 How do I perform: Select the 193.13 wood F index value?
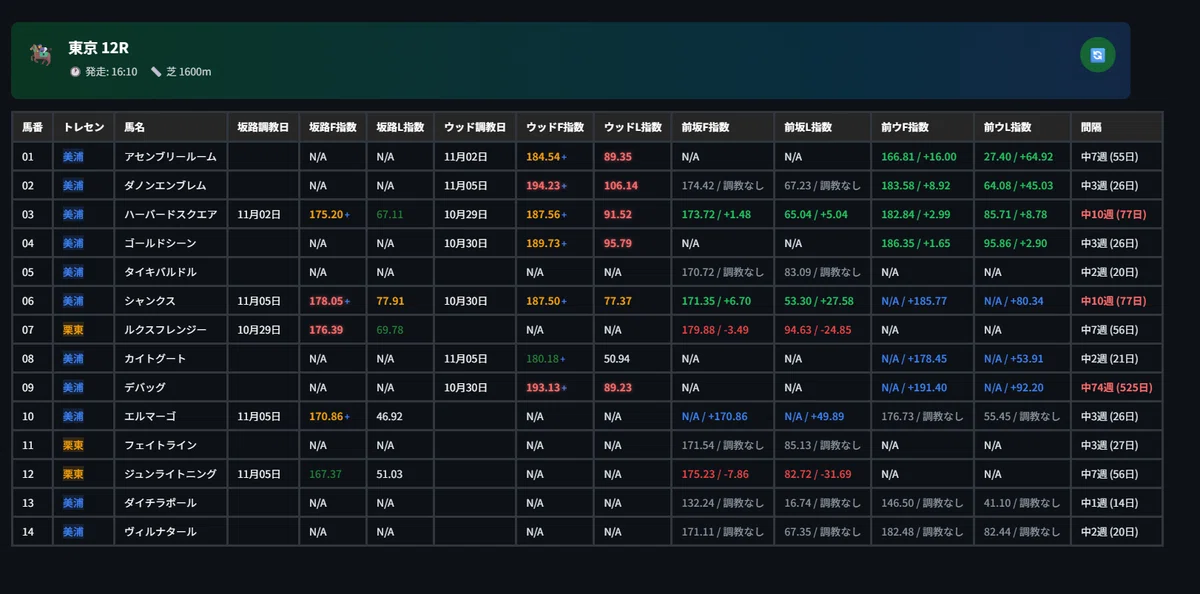pyautogui.click(x=543, y=387)
